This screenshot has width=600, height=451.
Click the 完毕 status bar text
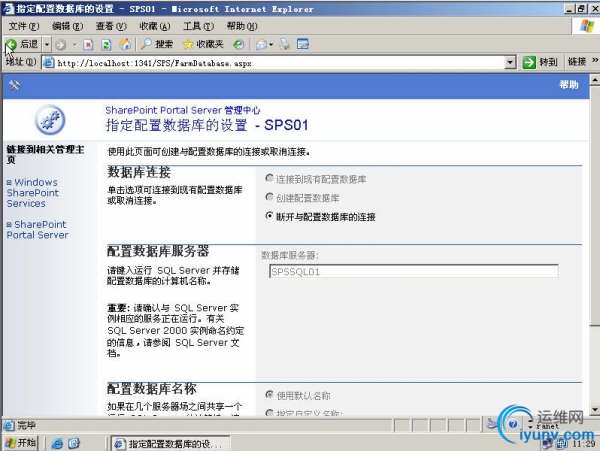click(26, 425)
